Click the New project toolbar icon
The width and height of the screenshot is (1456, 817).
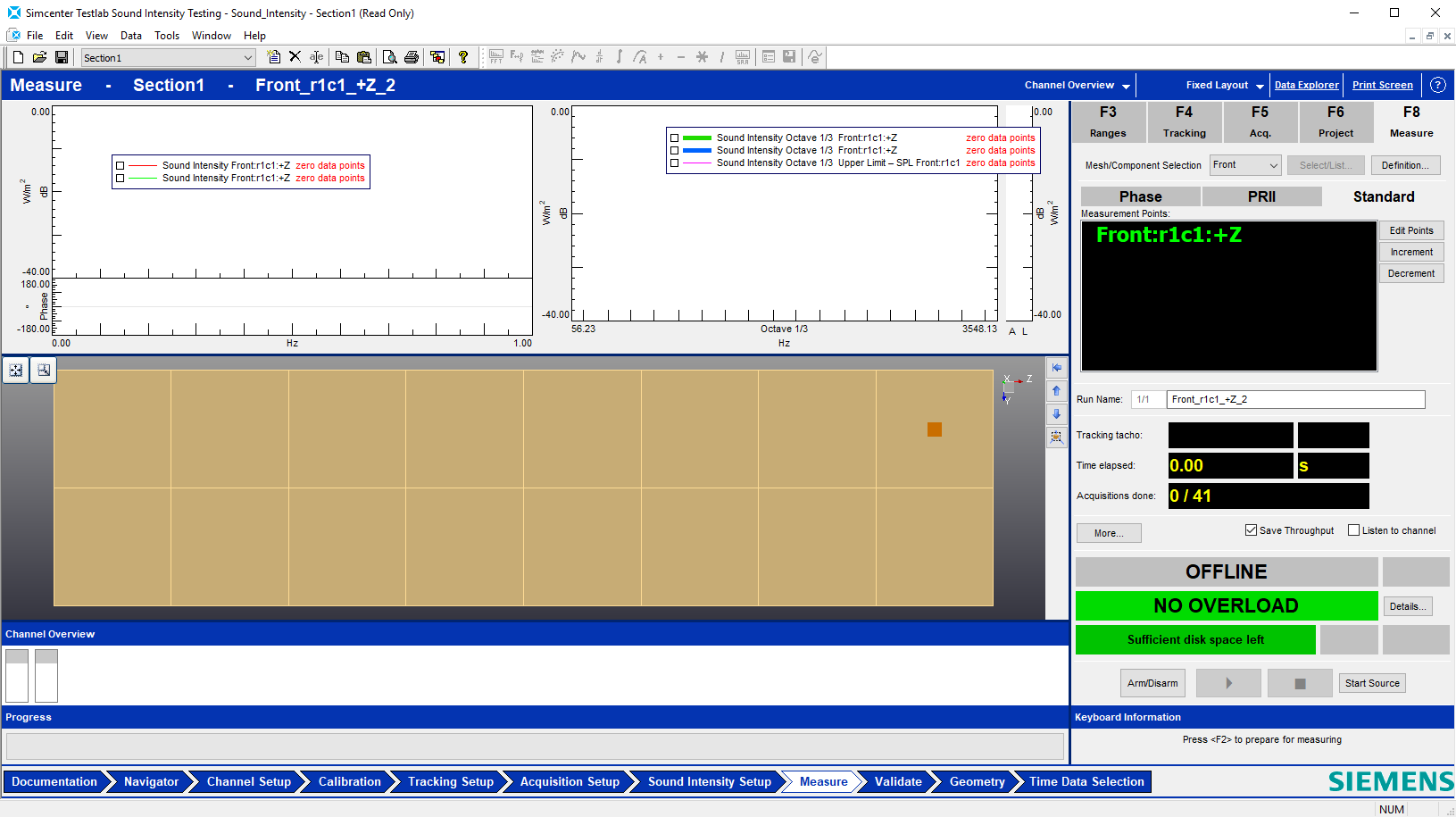tap(18, 57)
